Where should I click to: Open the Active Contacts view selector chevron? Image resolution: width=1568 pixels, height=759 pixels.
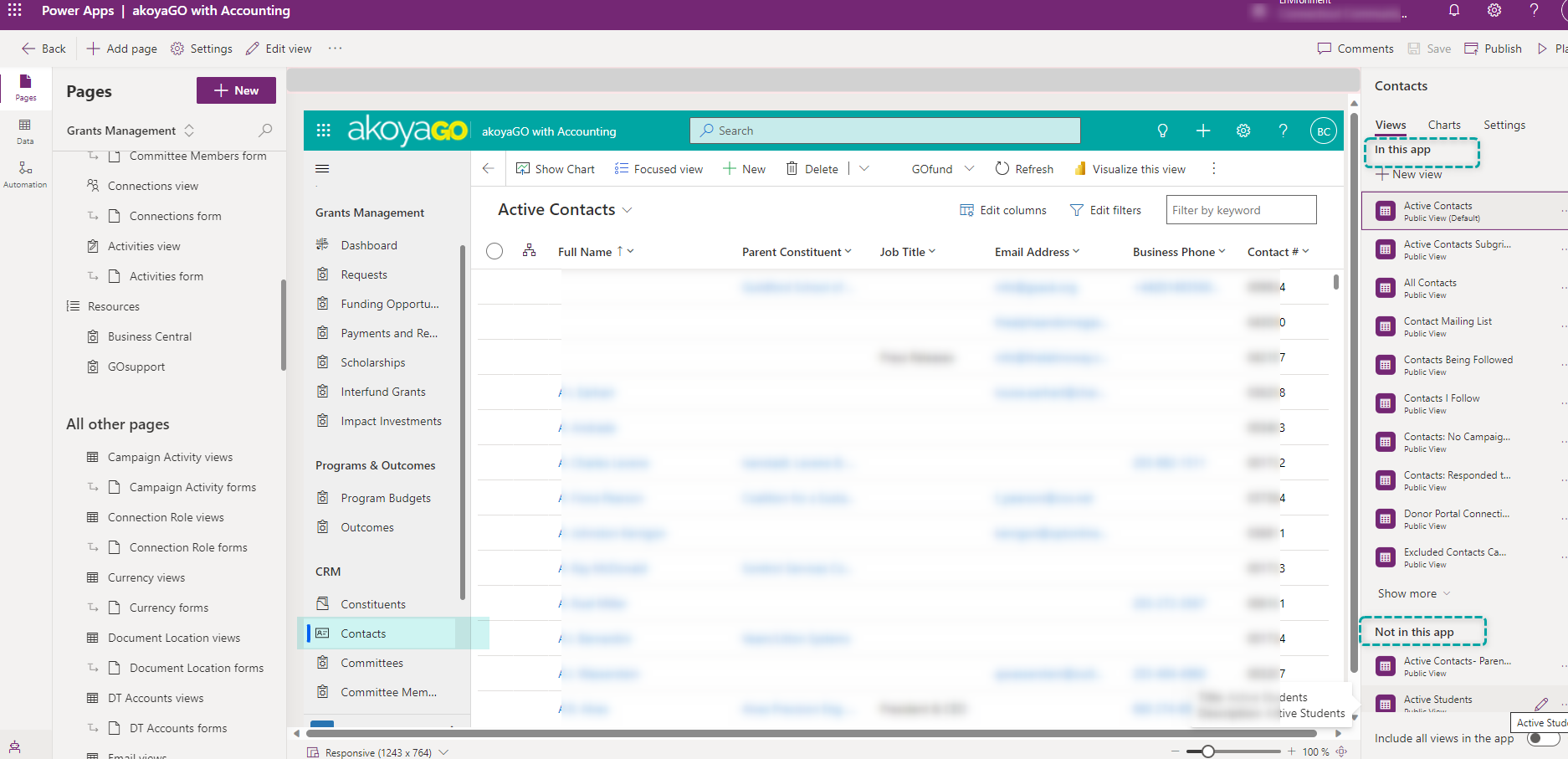pyautogui.click(x=628, y=210)
